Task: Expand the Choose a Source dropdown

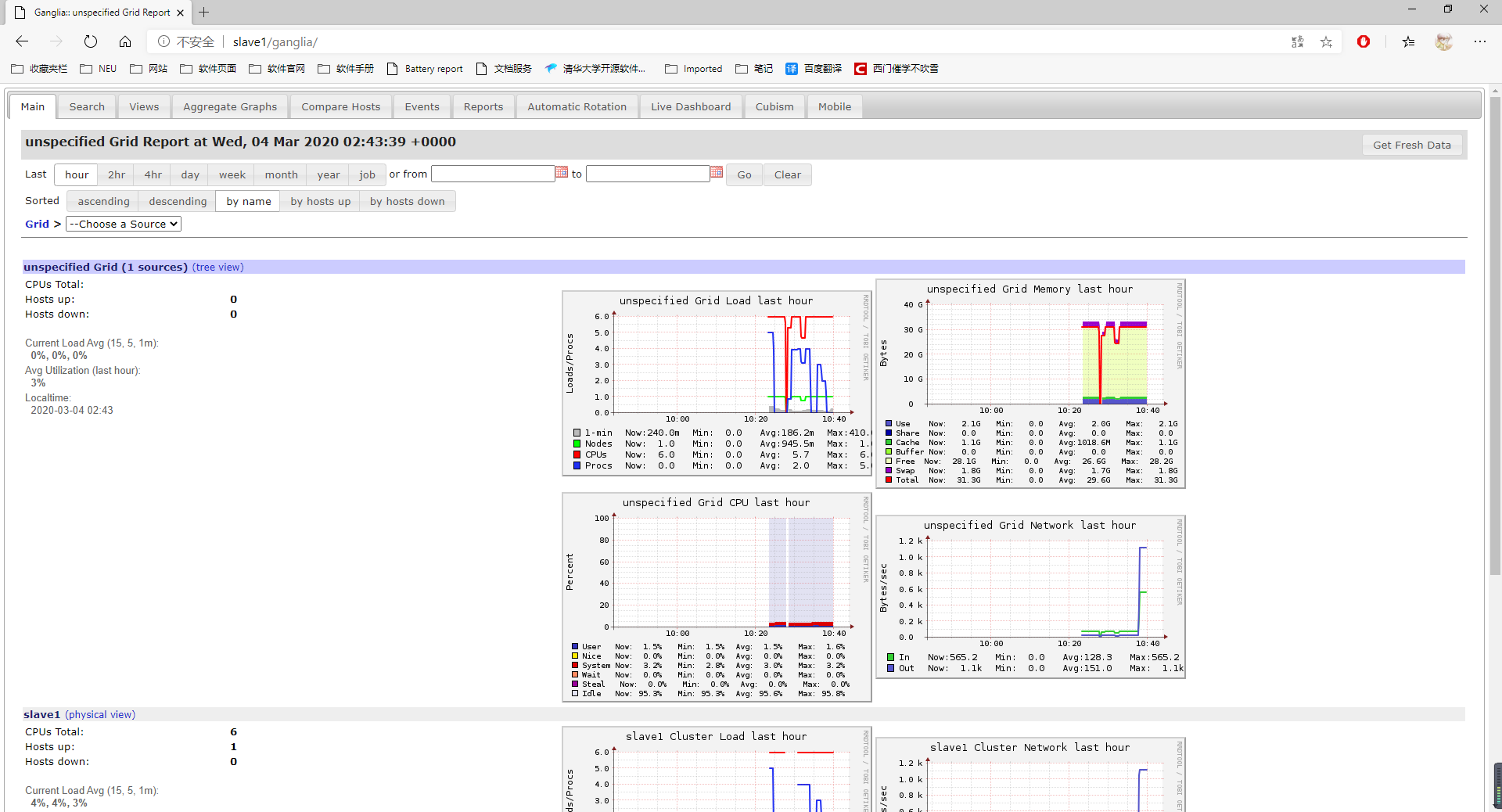Action: click(x=124, y=224)
